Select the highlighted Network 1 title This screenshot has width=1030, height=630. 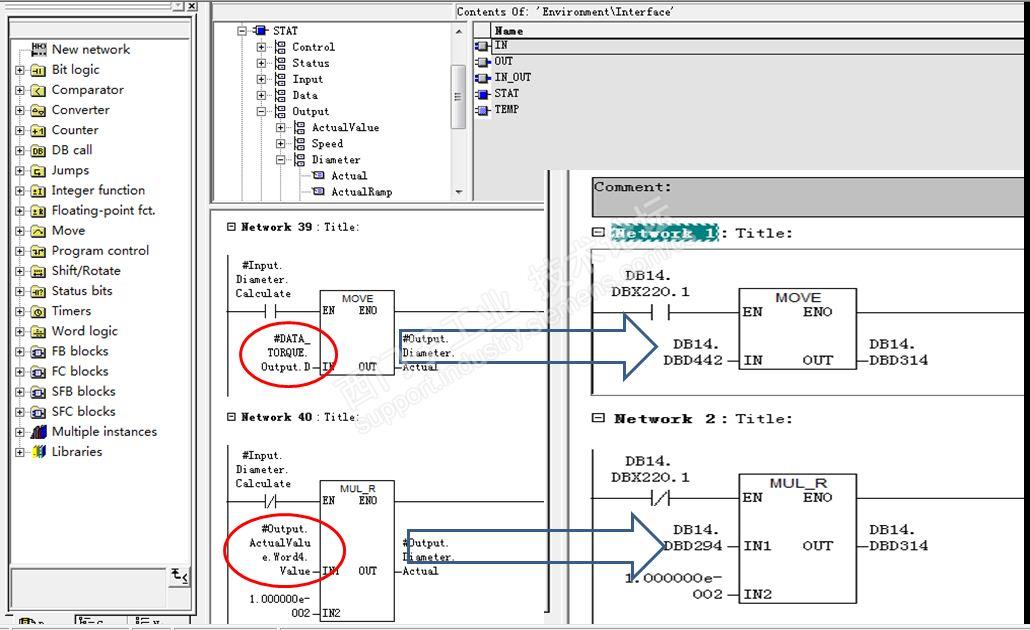tap(665, 233)
